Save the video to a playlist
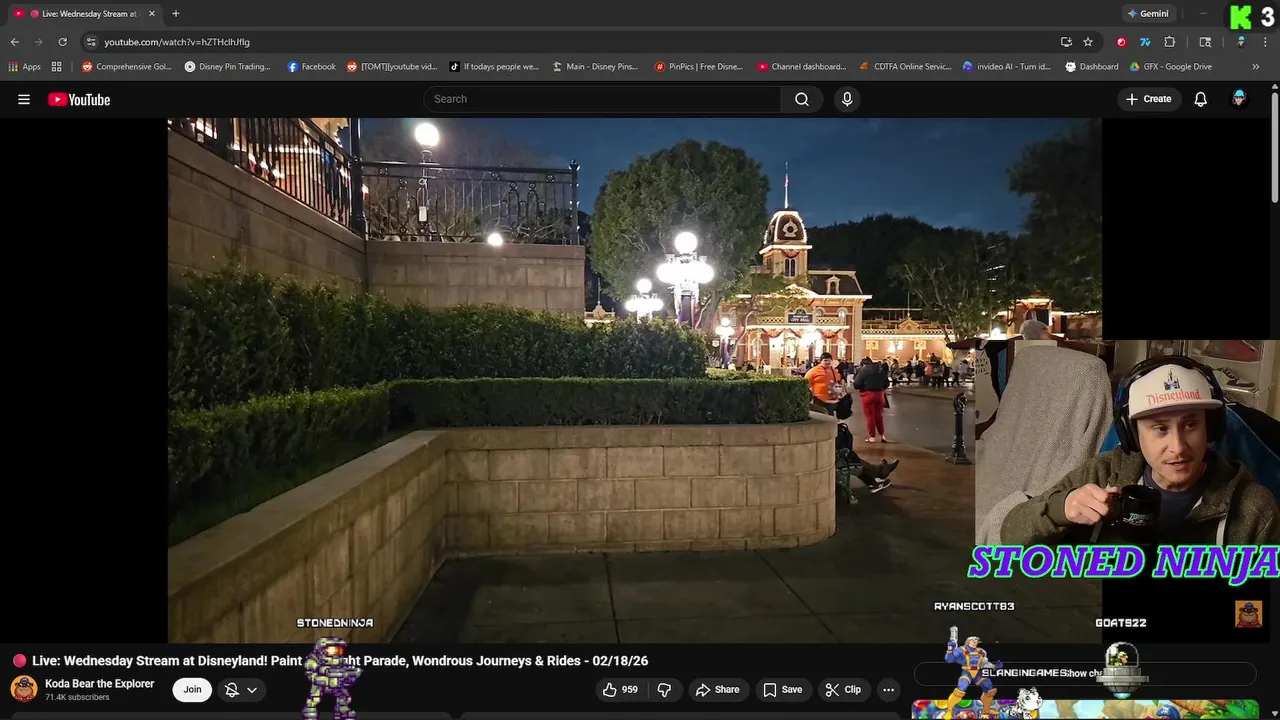The width and height of the screenshot is (1280, 720). coord(782,689)
